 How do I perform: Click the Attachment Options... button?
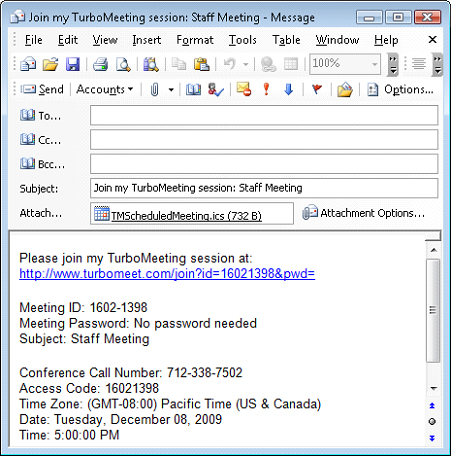pos(364,213)
